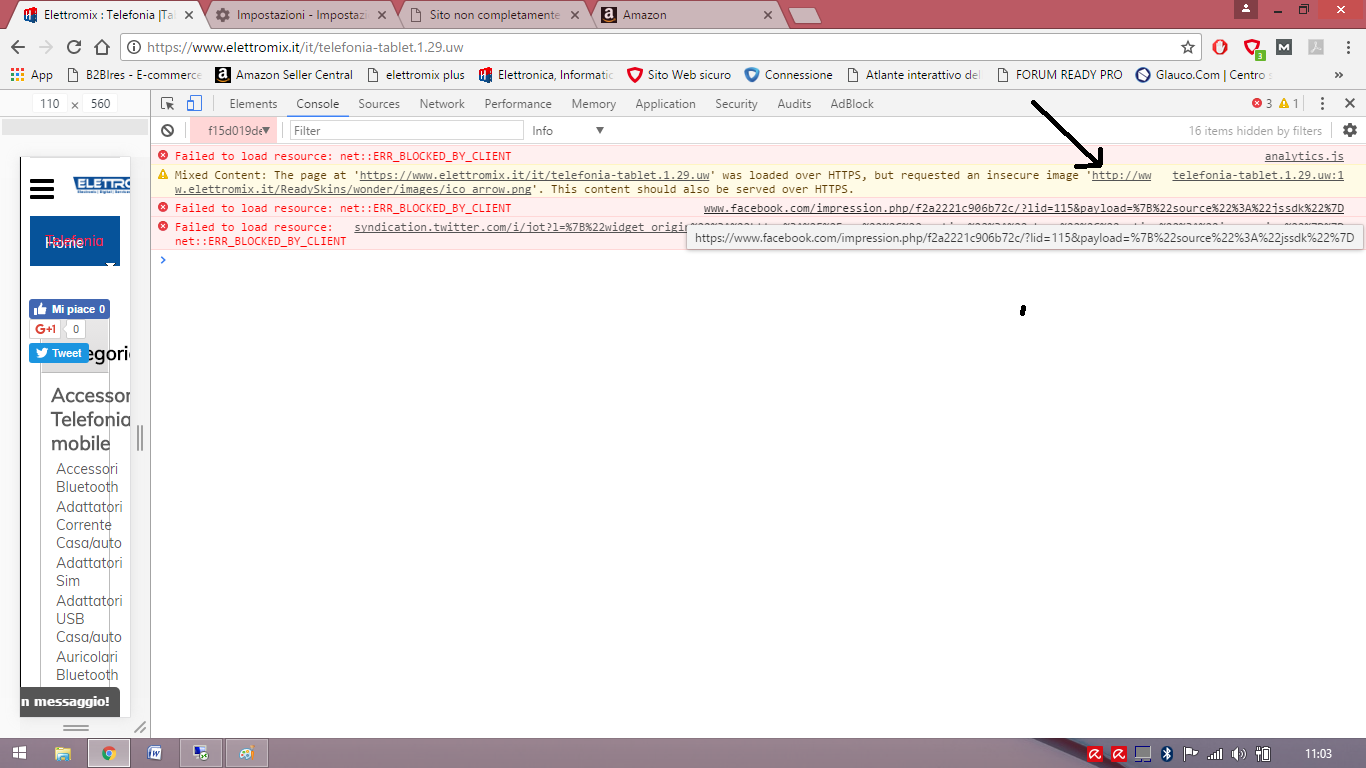Open the Memory tab
The height and width of the screenshot is (768, 1366).
point(594,104)
